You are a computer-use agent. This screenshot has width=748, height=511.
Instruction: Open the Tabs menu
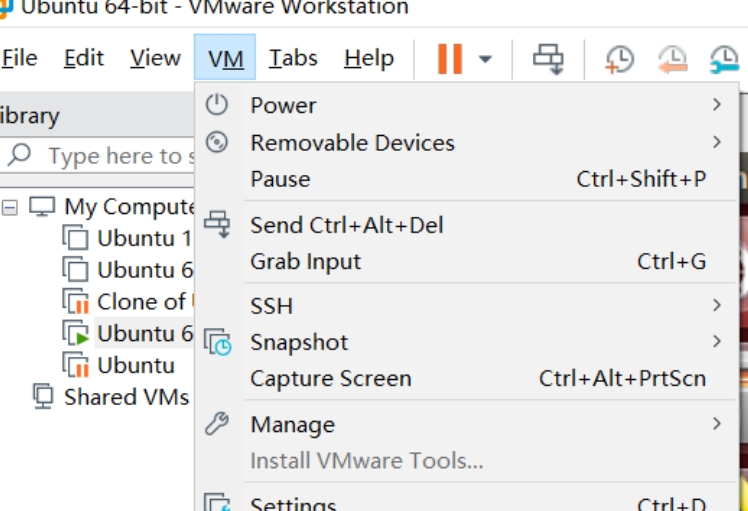coord(293,58)
